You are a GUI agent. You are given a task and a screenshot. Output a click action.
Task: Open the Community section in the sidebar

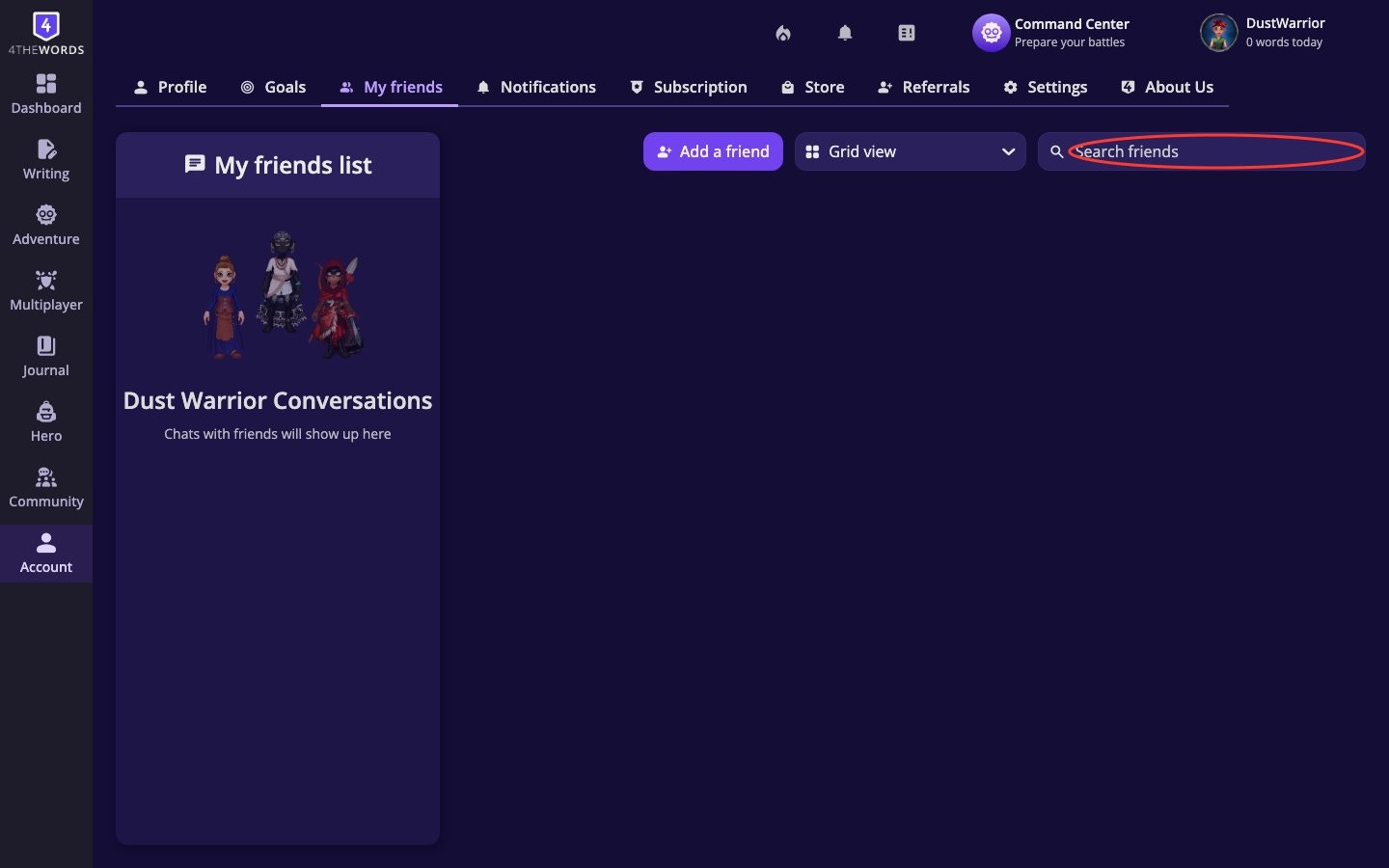click(x=45, y=486)
